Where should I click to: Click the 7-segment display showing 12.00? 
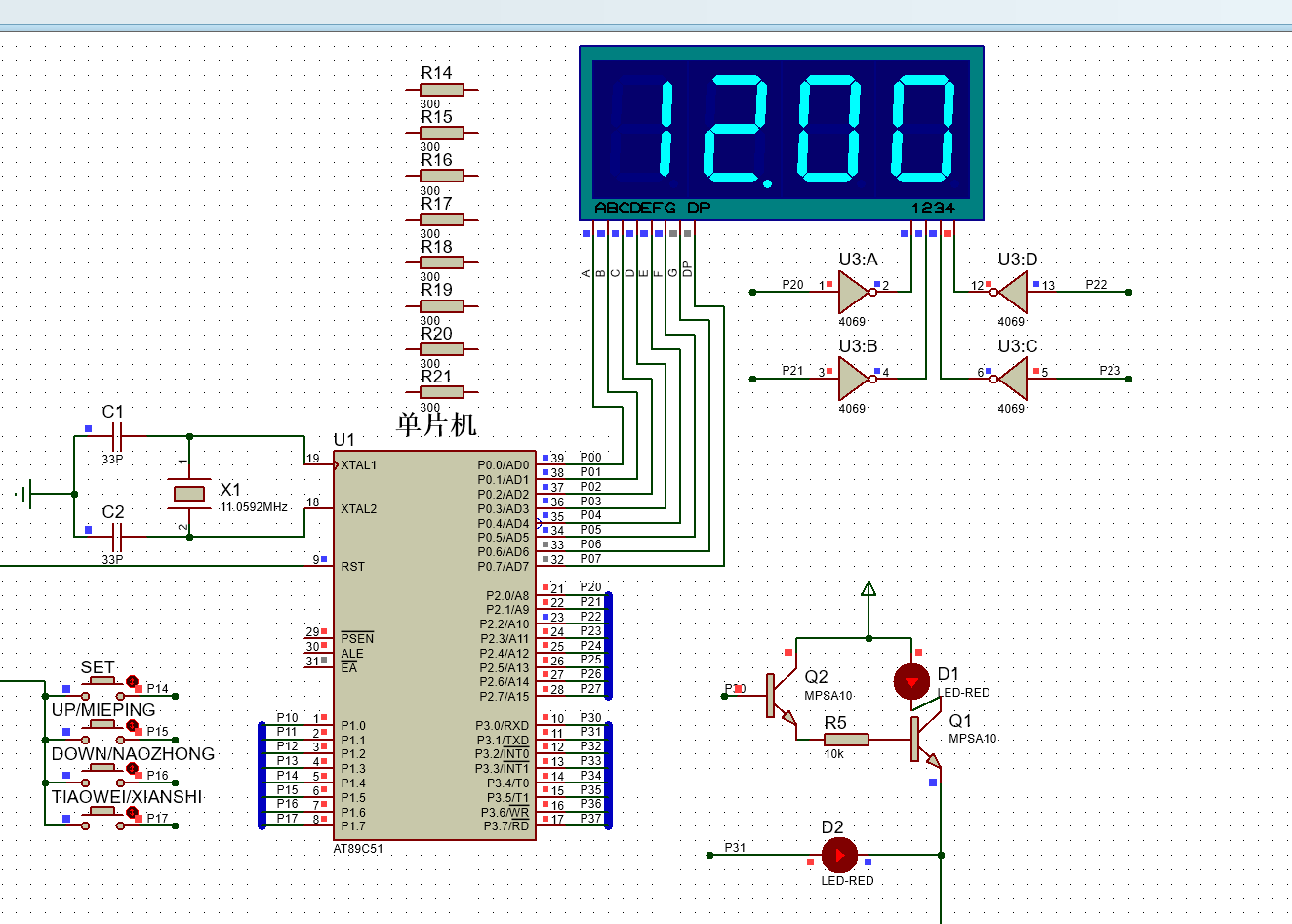782,132
